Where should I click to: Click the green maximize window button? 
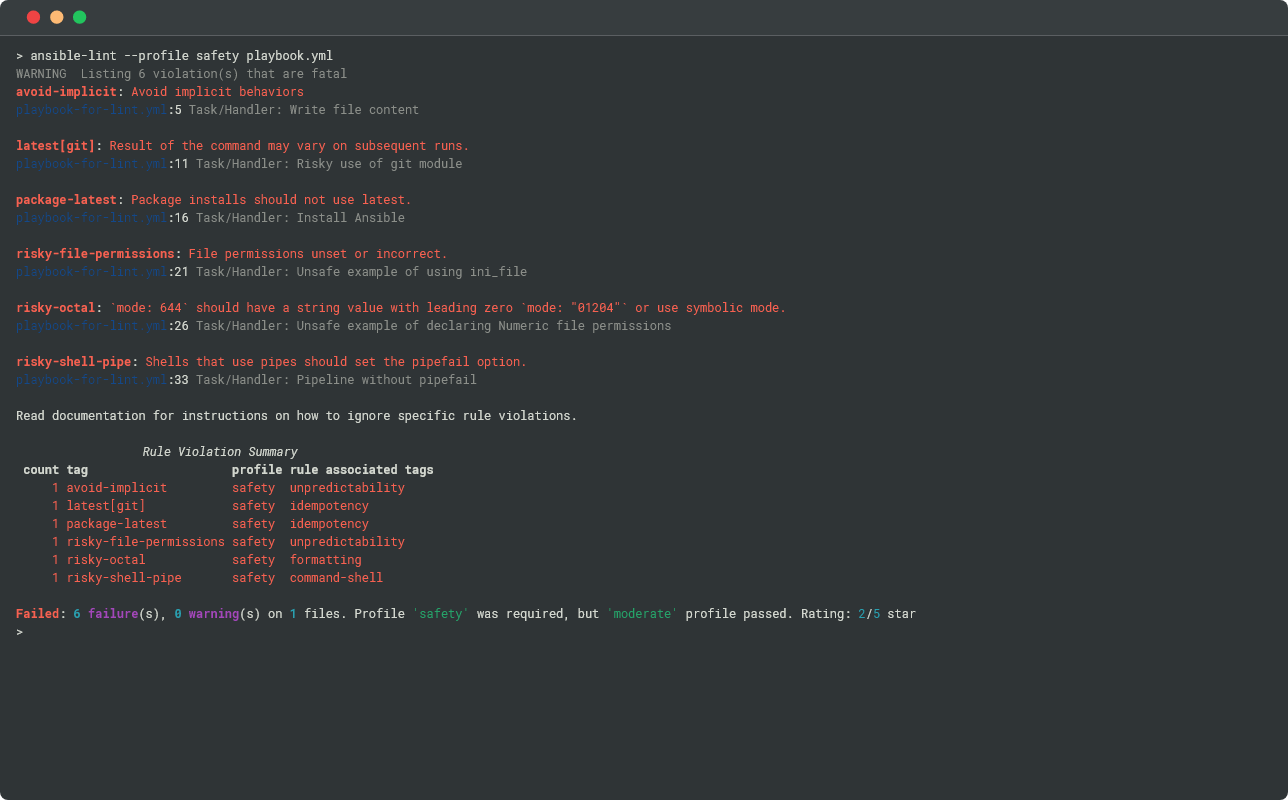pyautogui.click(x=80, y=17)
